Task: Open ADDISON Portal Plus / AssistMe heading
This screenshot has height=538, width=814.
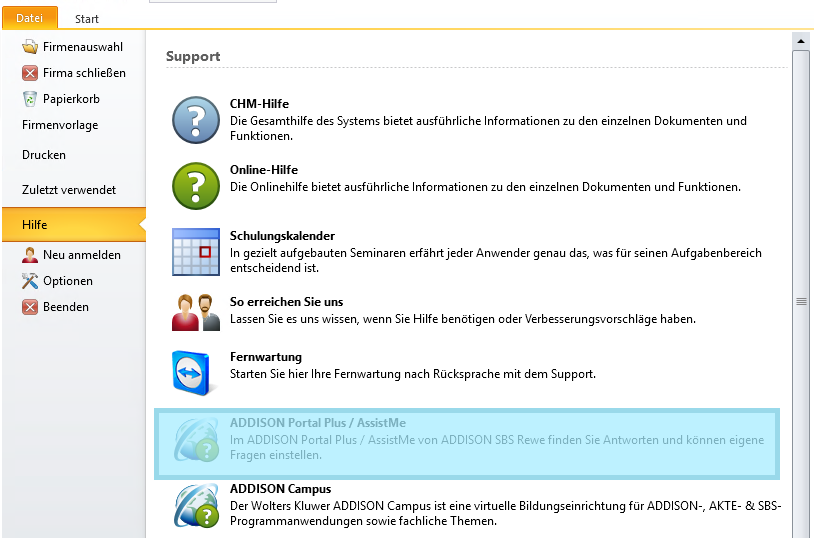Action: pyautogui.click(x=318, y=423)
